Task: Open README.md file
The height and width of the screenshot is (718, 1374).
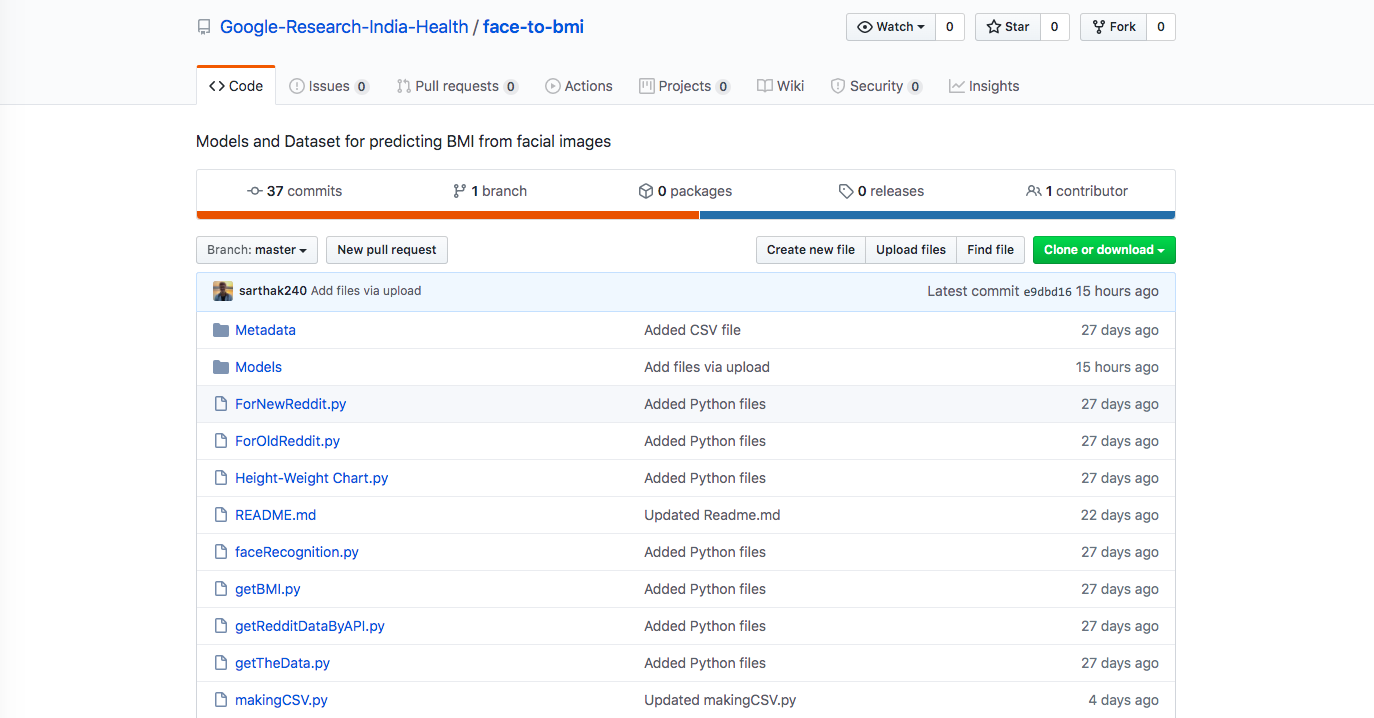Action: (x=276, y=515)
